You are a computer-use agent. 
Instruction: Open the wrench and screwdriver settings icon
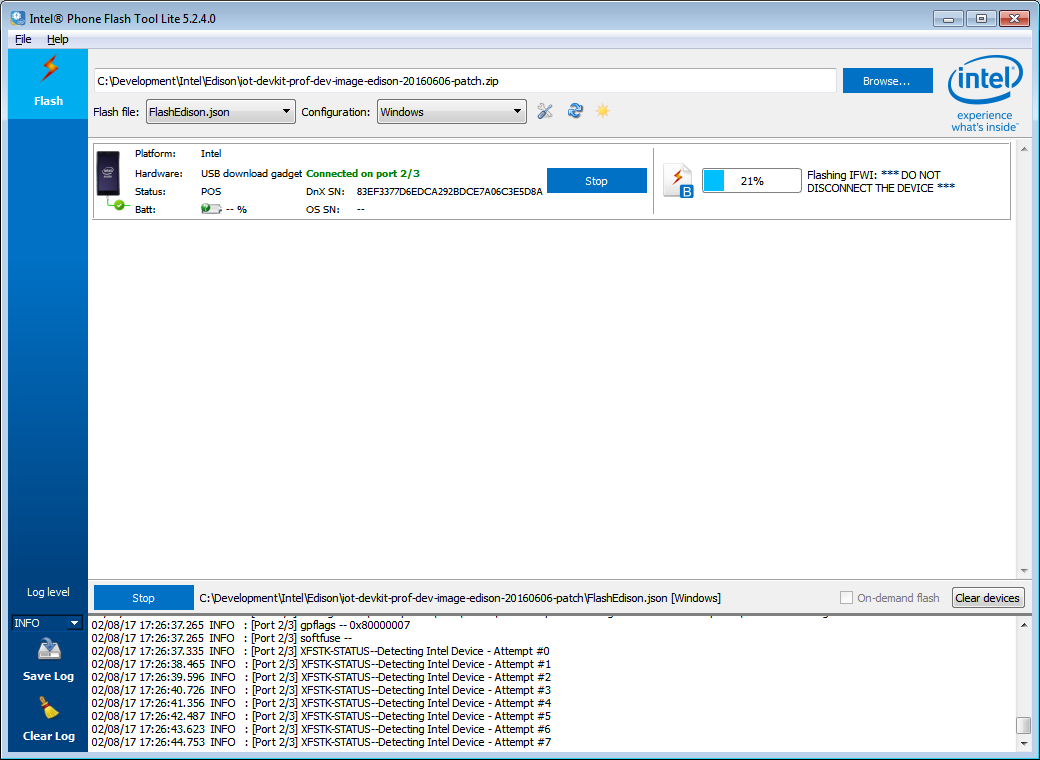(545, 111)
